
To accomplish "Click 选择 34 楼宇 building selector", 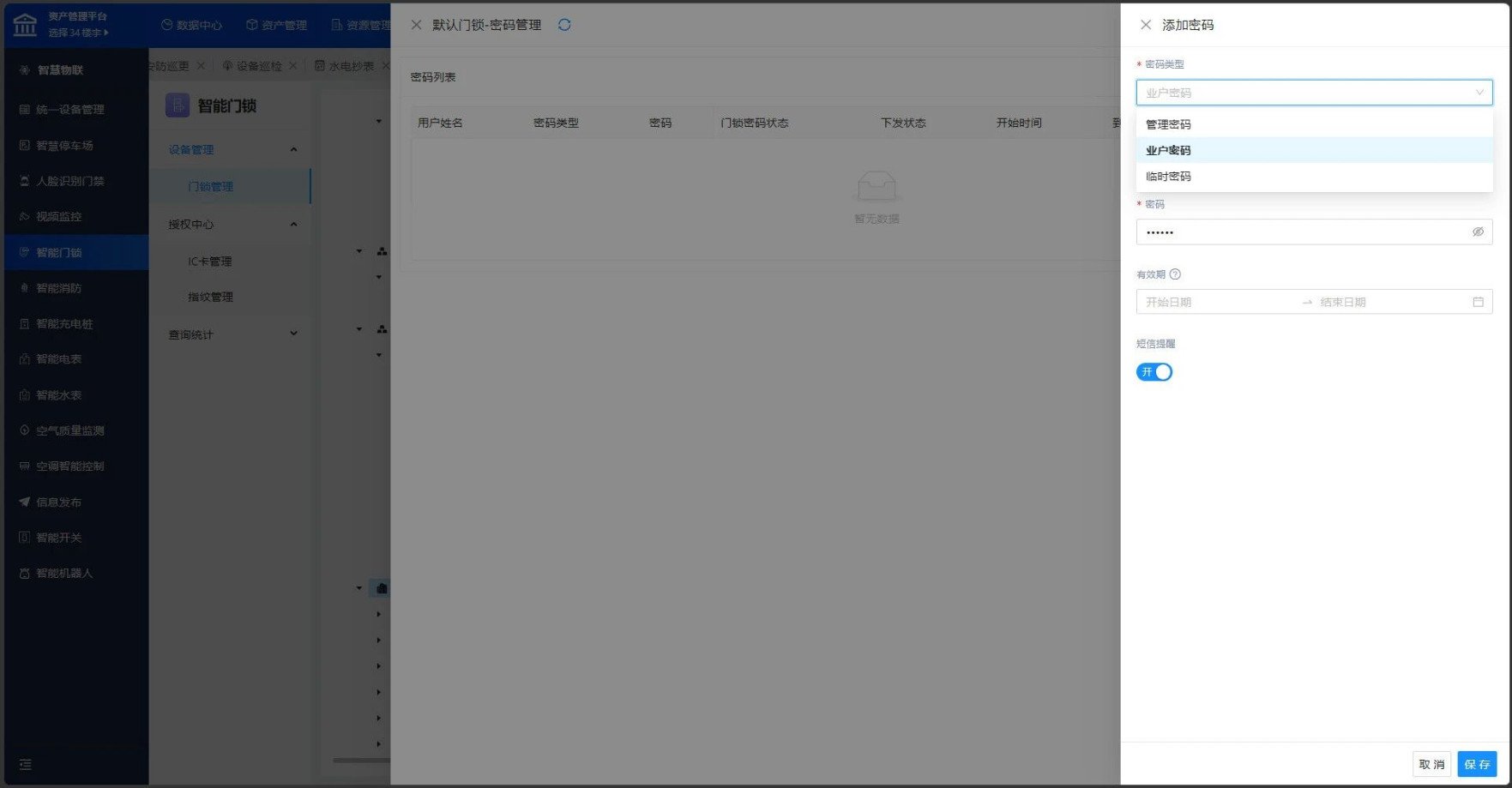I will 78,33.
